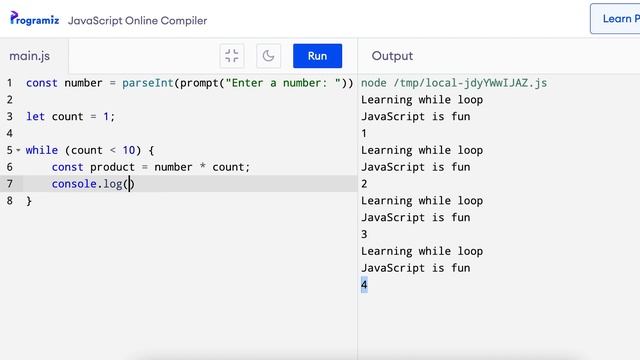Click output number 3
This screenshot has height=360, width=640.
(364, 234)
